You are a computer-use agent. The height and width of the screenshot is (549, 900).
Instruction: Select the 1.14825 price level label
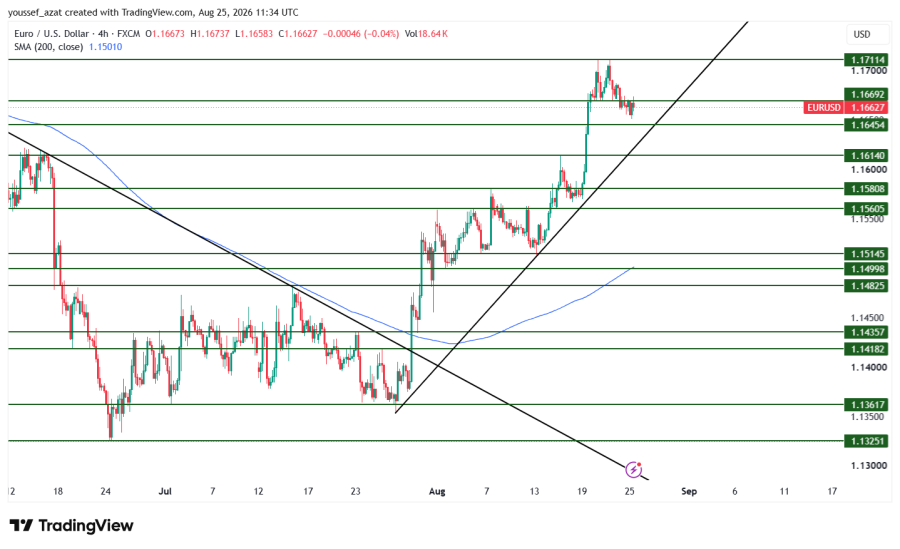click(866, 285)
